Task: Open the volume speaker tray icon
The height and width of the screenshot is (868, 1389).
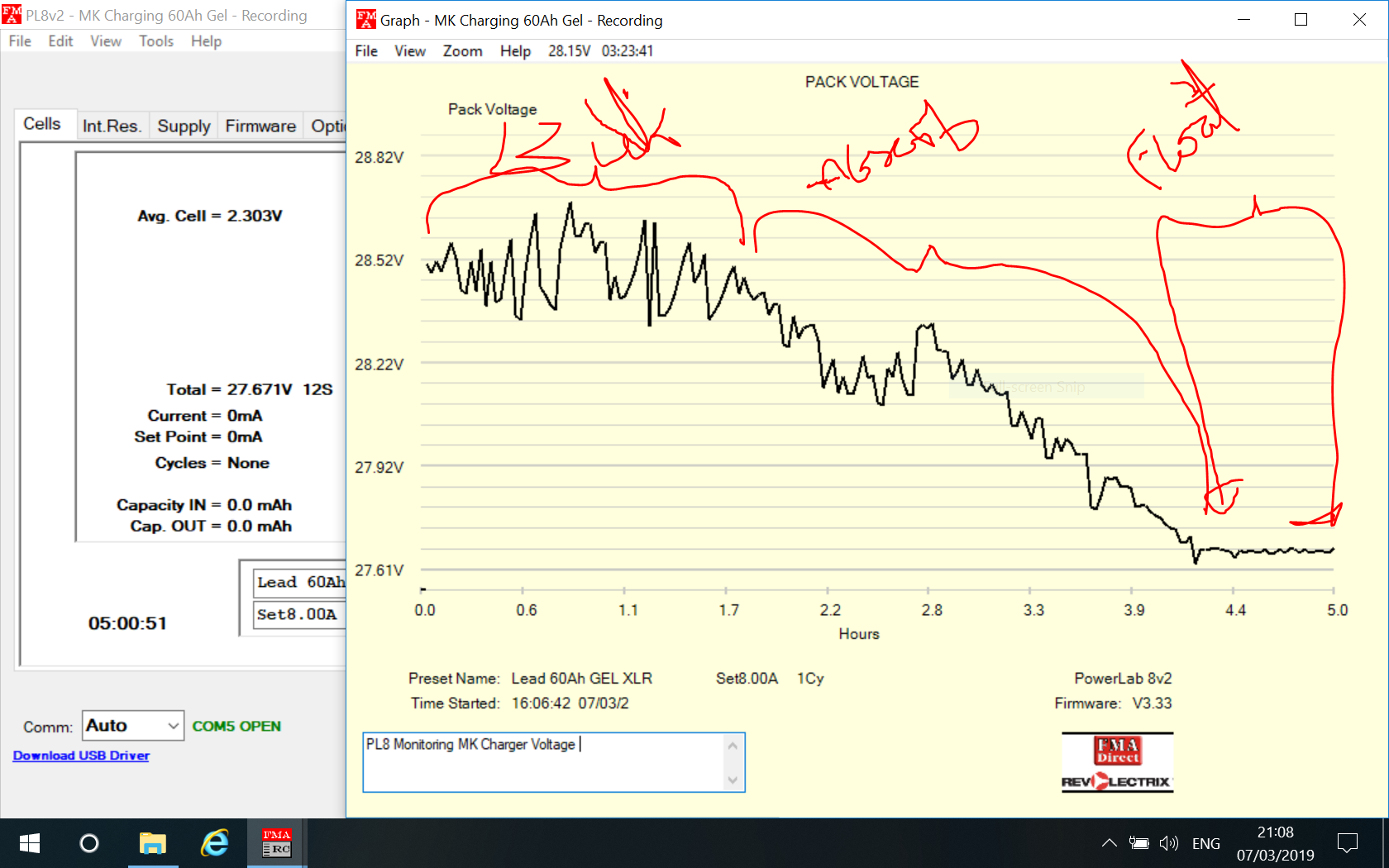Action: tap(1168, 843)
